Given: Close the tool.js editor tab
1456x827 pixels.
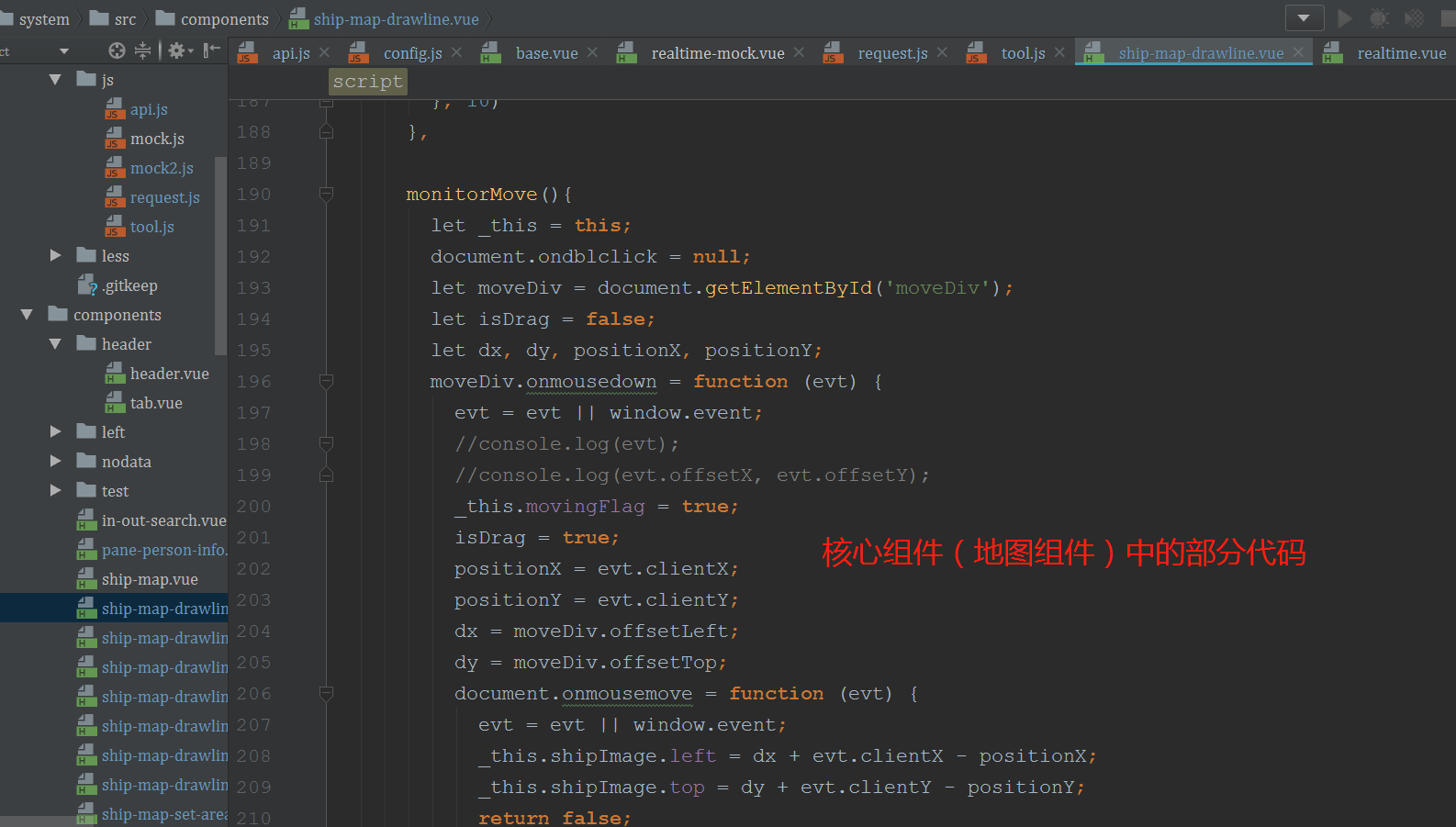Looking at the screenshot, I should point(1059,53).
